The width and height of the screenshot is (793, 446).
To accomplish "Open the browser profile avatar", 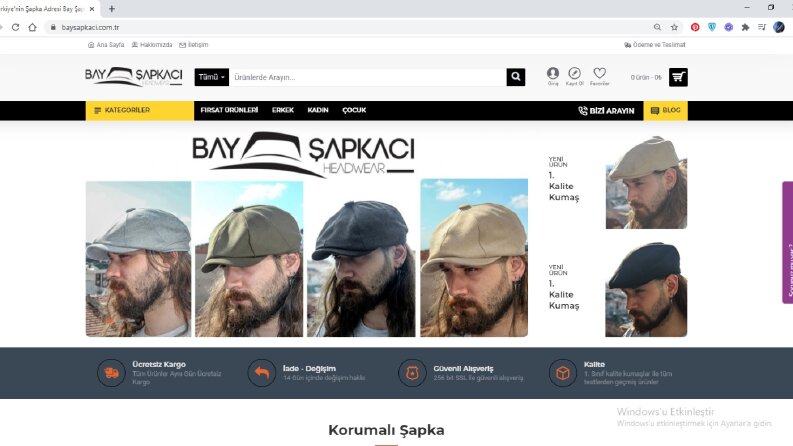I will 779,27.
